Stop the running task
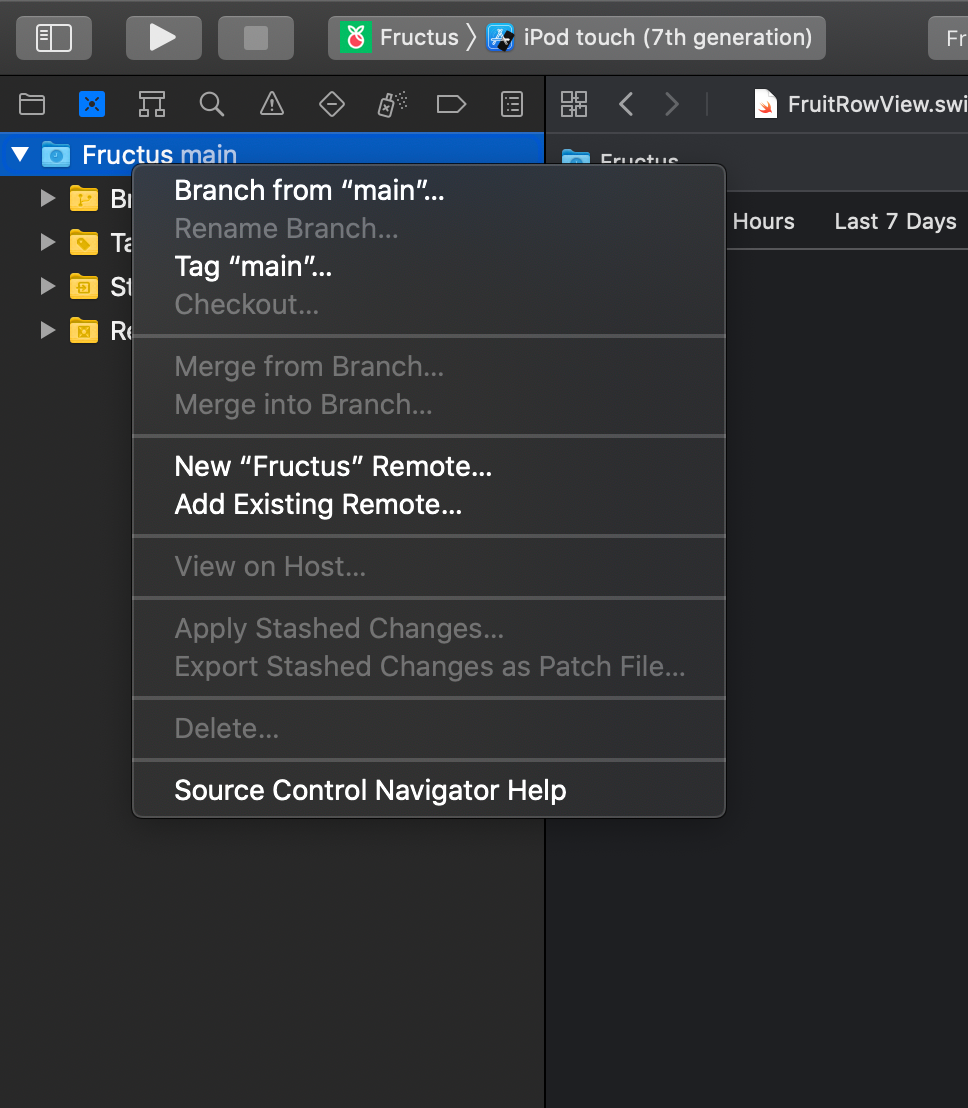This screenshot has height=1108, width=968. (256, 38)
